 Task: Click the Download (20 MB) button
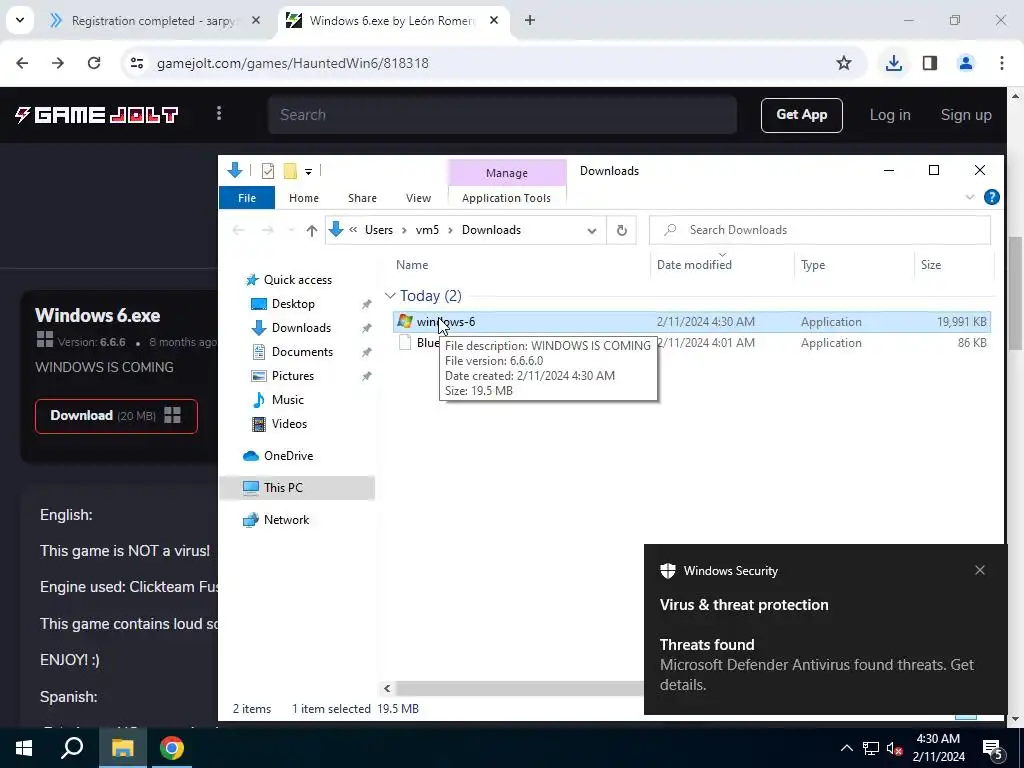pos(116,416)
